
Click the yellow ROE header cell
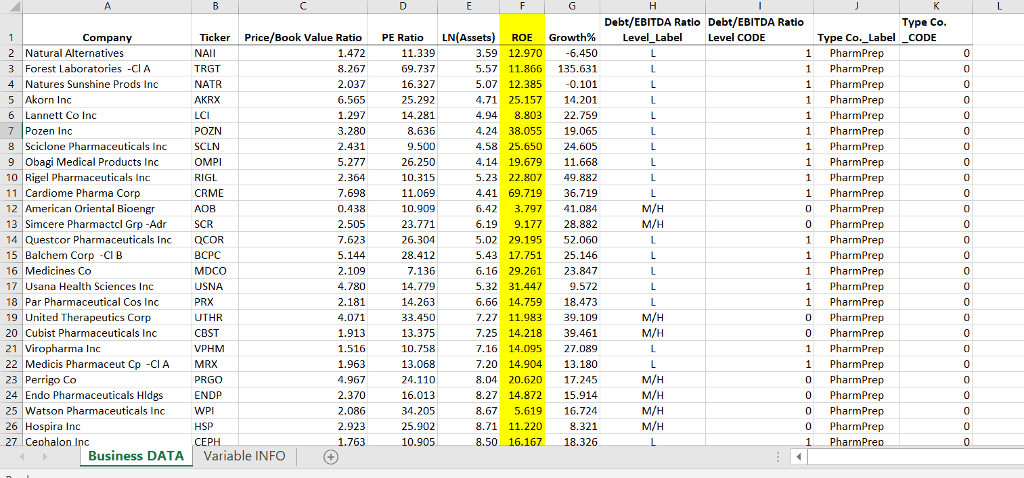tap(522, 29)
